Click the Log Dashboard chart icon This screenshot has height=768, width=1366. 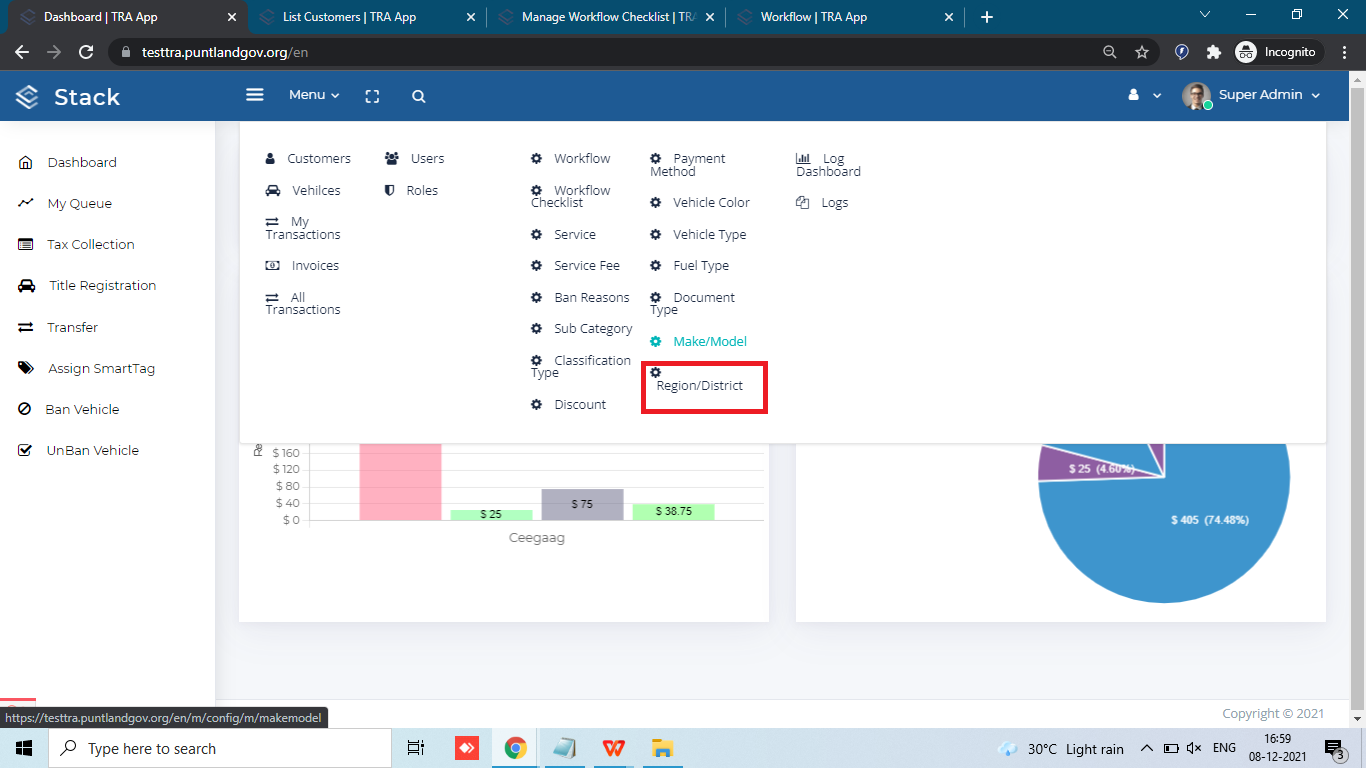(803, 158)
